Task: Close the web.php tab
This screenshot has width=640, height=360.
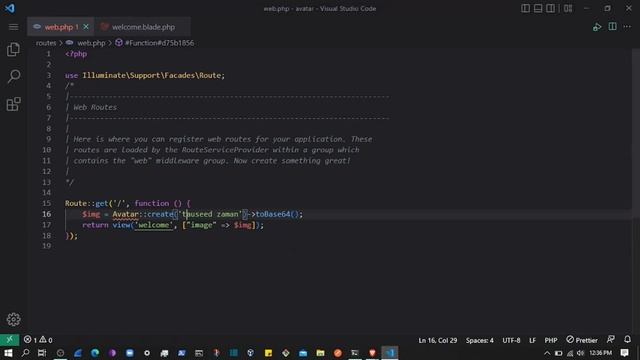Action: pos(86,27)
